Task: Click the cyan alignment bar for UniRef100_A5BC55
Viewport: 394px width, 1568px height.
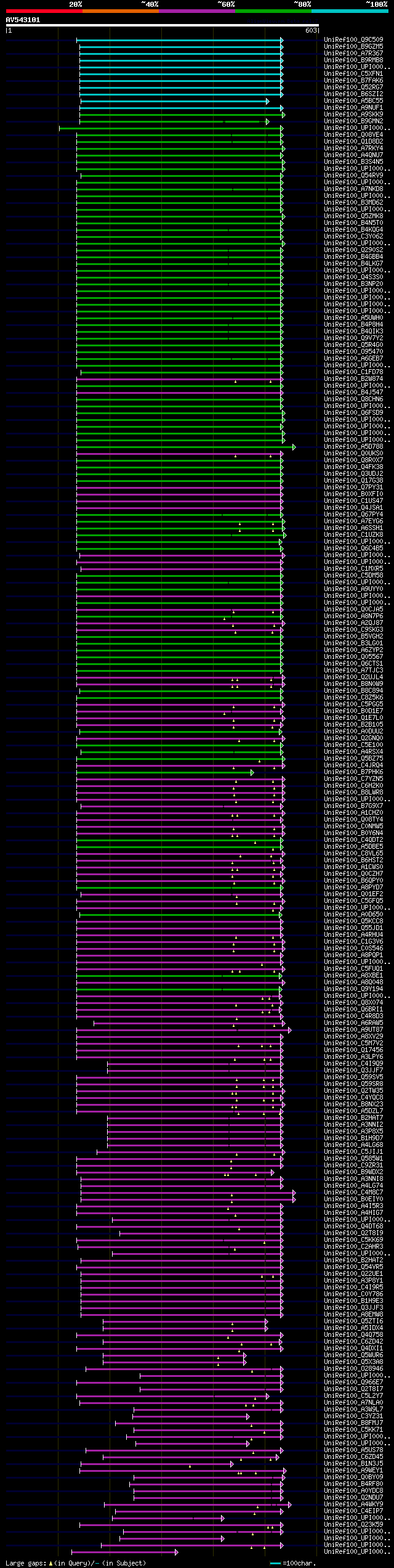Action: [x=175, y=101]
